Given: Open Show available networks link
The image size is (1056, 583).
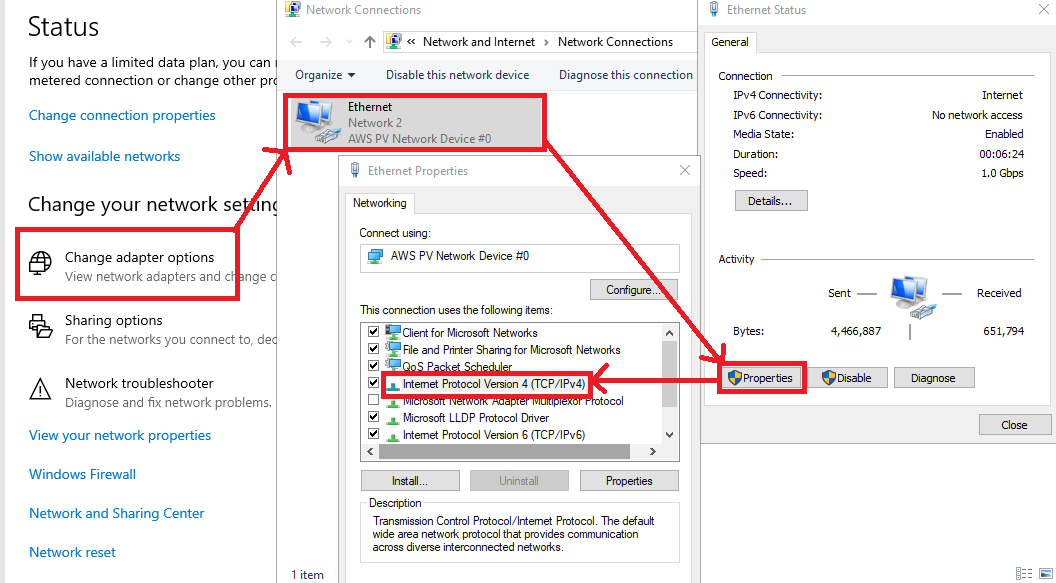Looking at the screenshot, I should tap(104, 156).
